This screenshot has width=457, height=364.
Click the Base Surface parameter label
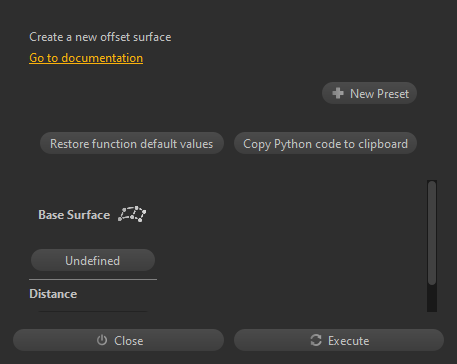click(x=74, y=215)
